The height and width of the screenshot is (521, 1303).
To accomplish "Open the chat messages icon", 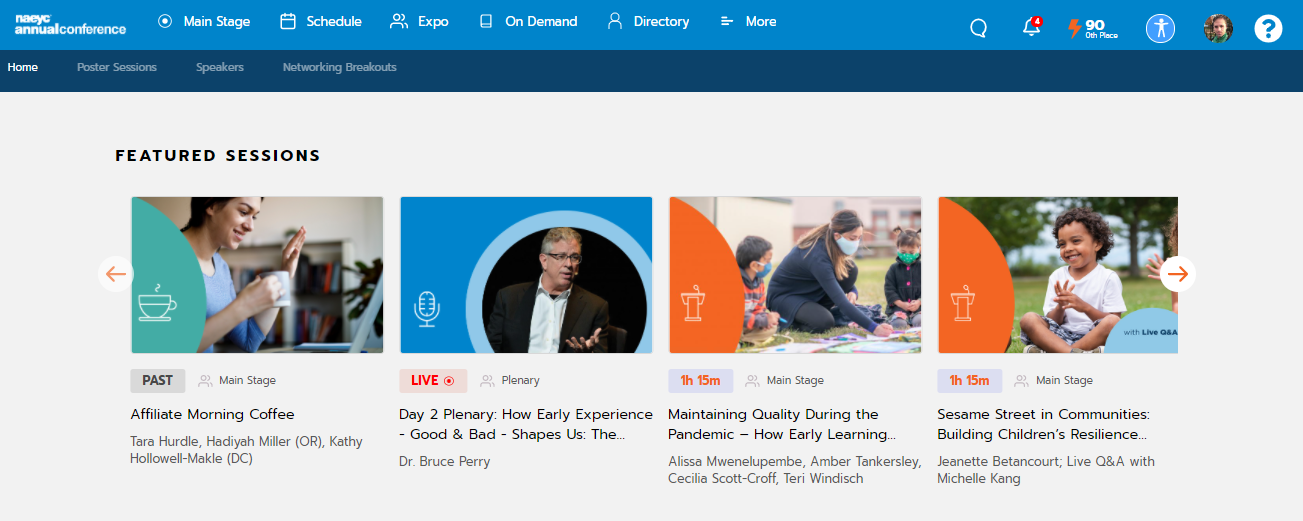I will (x=978, y=28).
